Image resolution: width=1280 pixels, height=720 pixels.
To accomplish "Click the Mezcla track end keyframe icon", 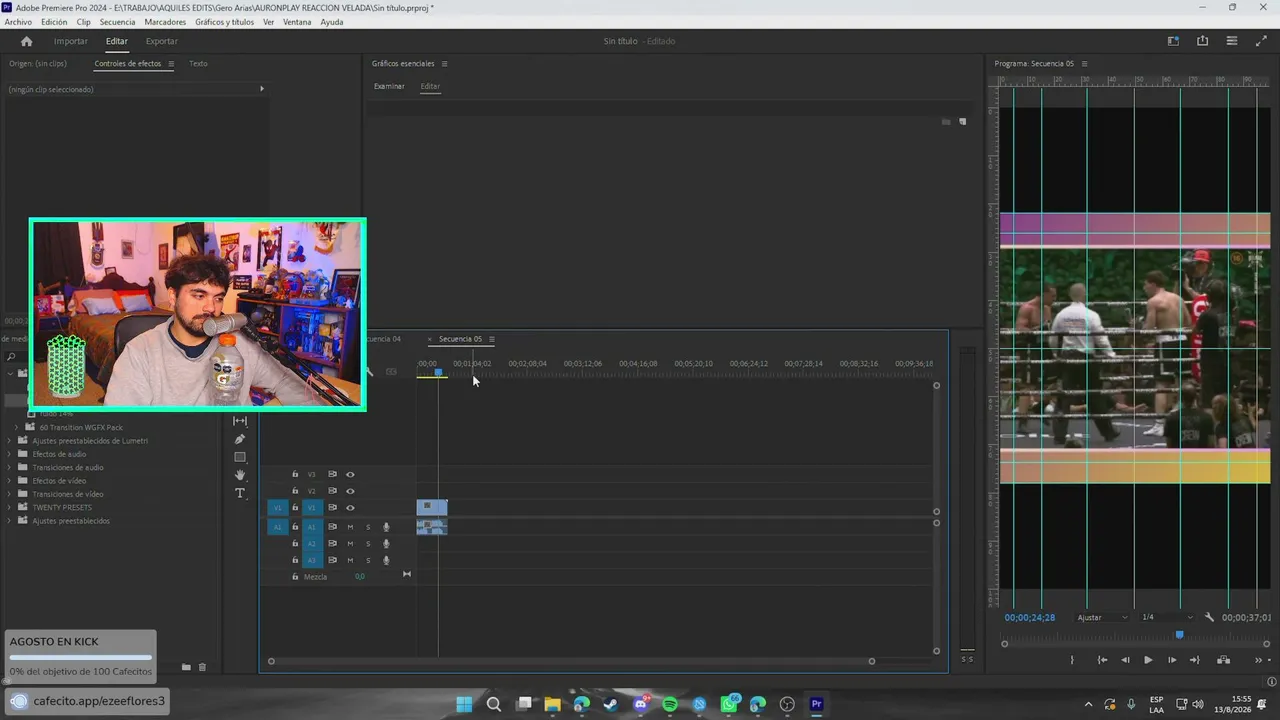I will click(406, 574).
